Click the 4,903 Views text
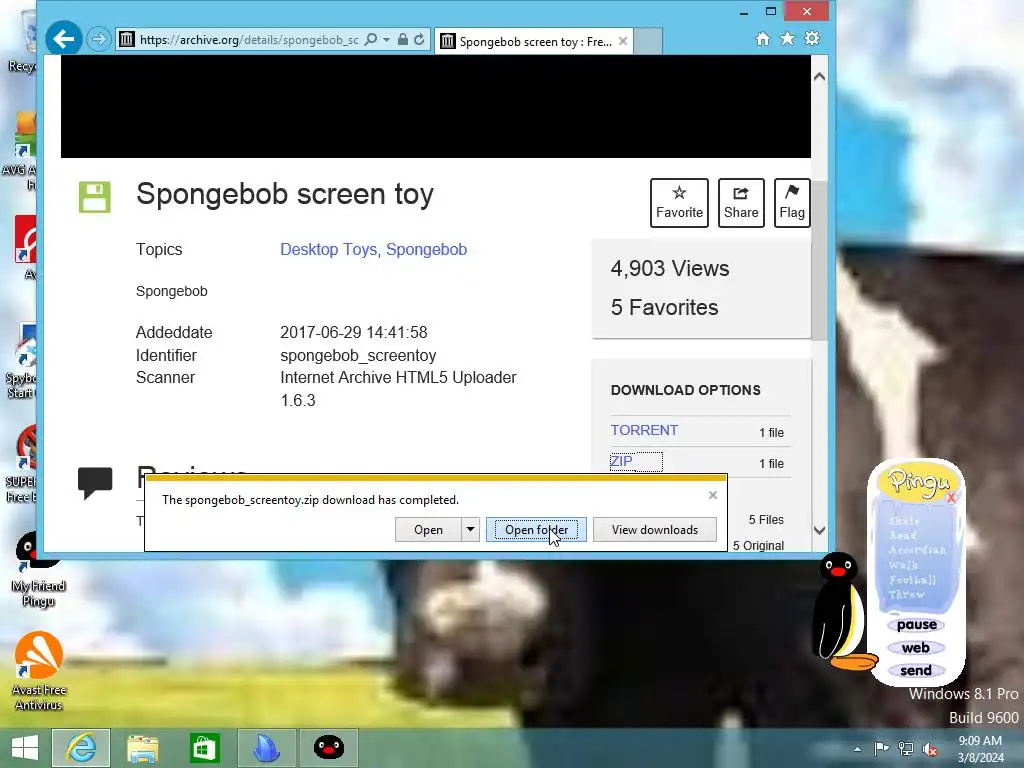 coord(670,268)
